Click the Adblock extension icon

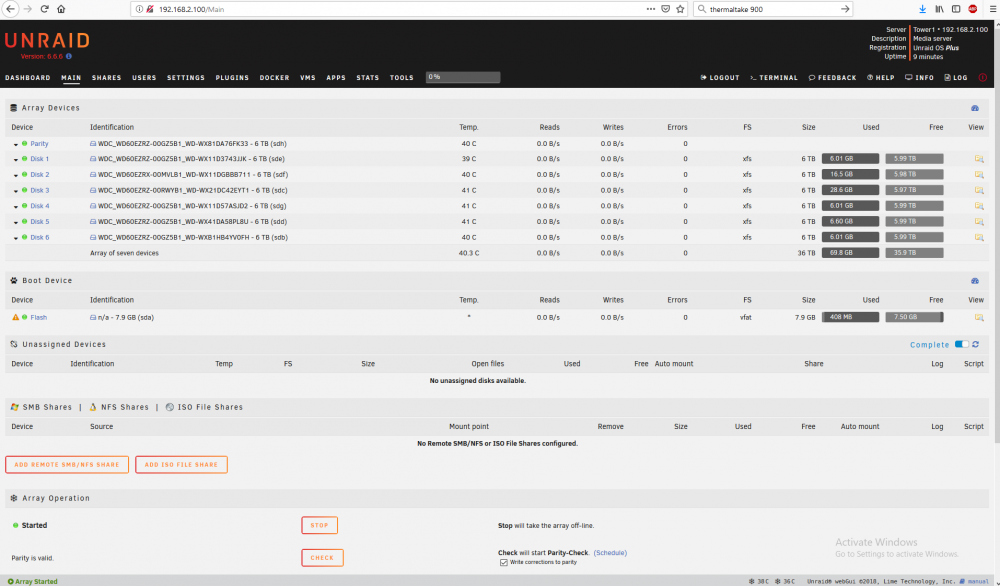(x=973, y=9)
